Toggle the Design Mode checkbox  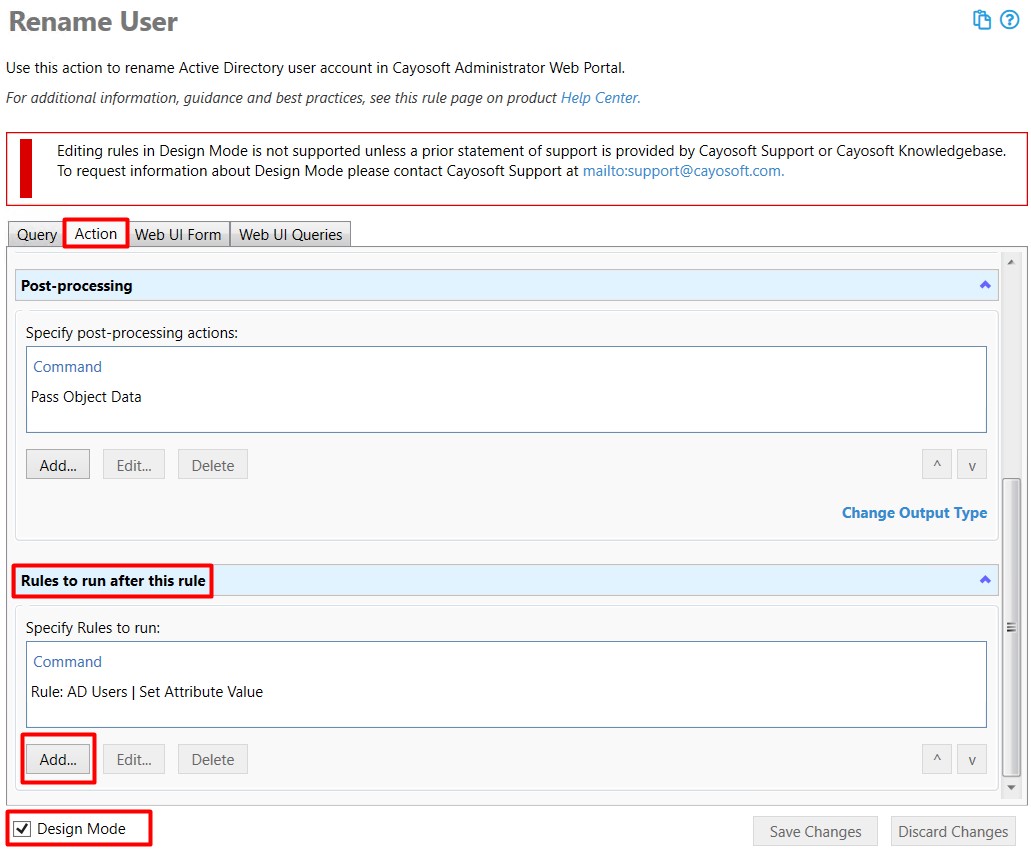pyautogui.click(x=22, y=828)
